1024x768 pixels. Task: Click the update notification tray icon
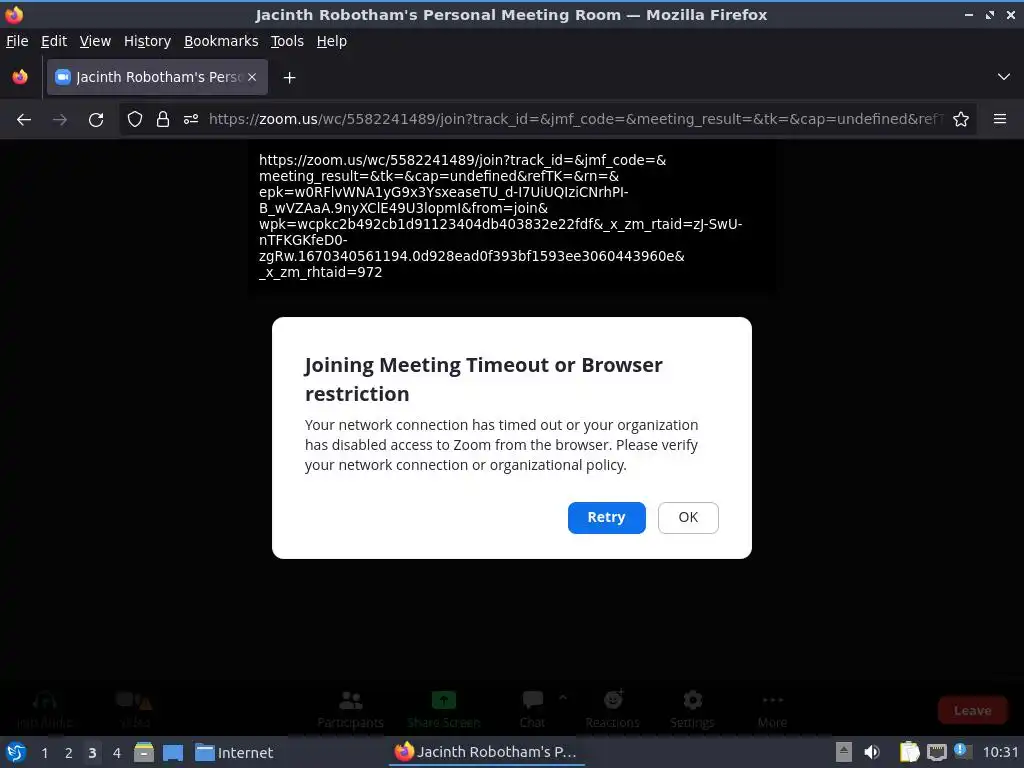[x=963, y=751]
